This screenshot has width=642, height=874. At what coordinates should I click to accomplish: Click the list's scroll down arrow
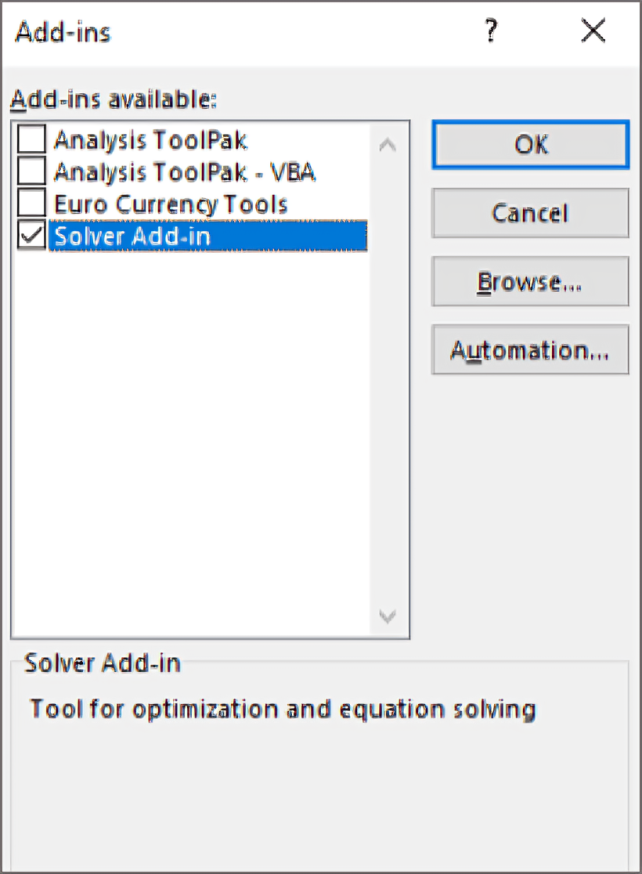pos(387,616)
